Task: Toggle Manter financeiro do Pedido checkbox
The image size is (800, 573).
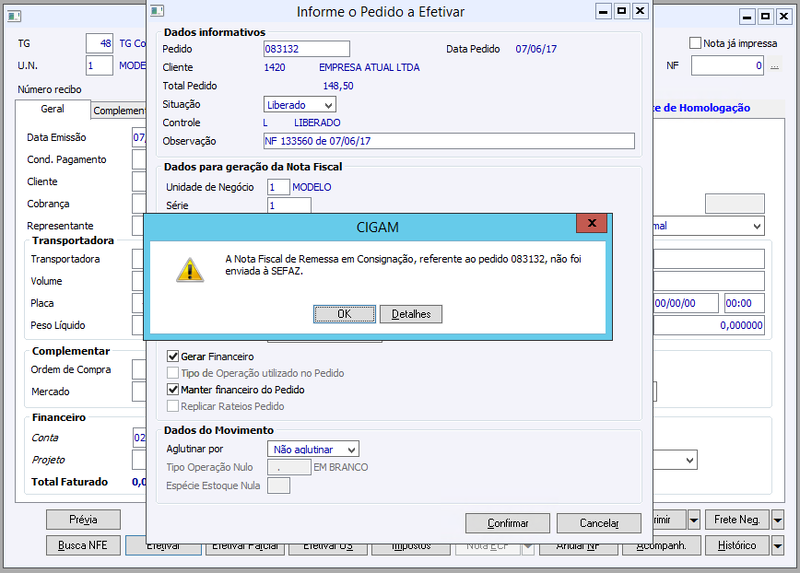Action: (173, 389)
